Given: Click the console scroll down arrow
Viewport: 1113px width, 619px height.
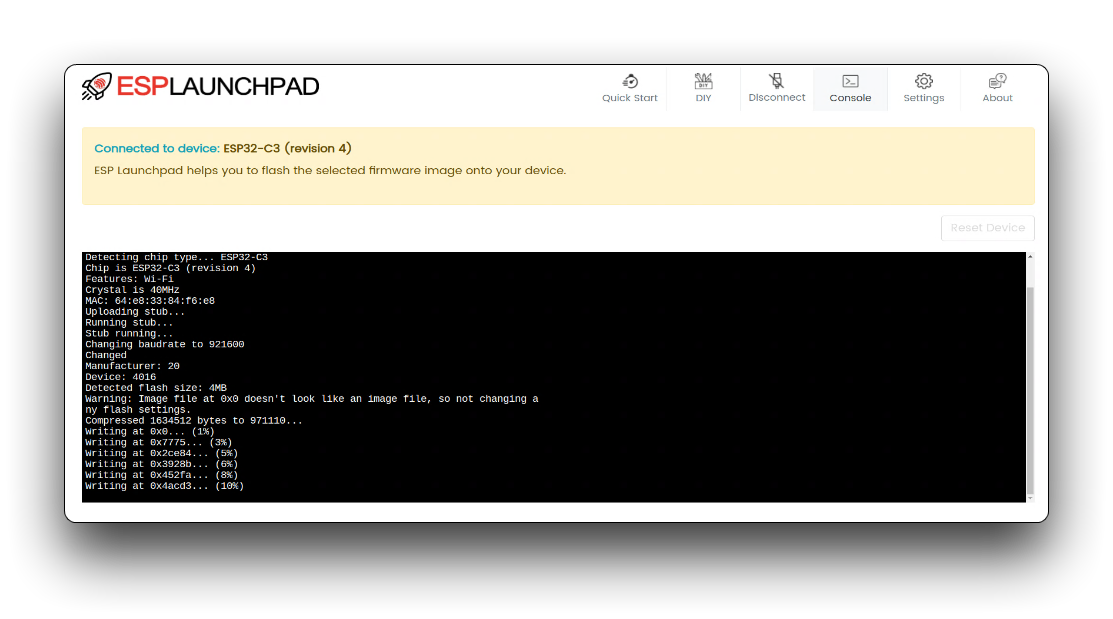Looking at the screenshot, I should 1030,498.
